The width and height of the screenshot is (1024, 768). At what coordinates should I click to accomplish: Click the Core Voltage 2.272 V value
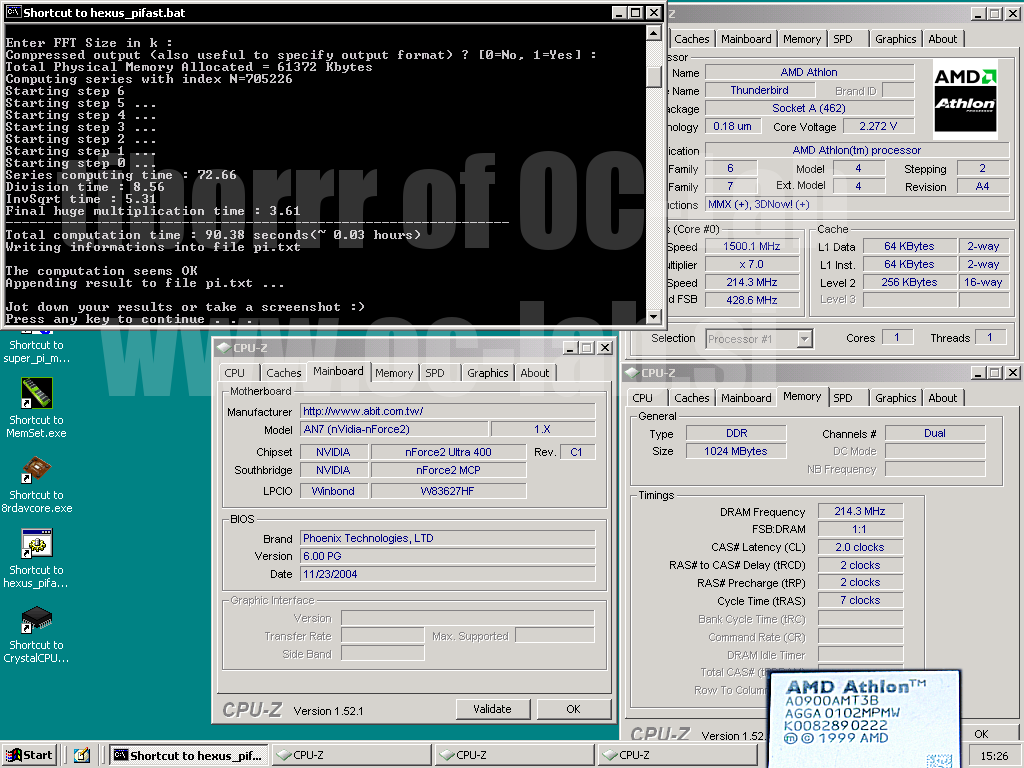click(x=878, y=126)
